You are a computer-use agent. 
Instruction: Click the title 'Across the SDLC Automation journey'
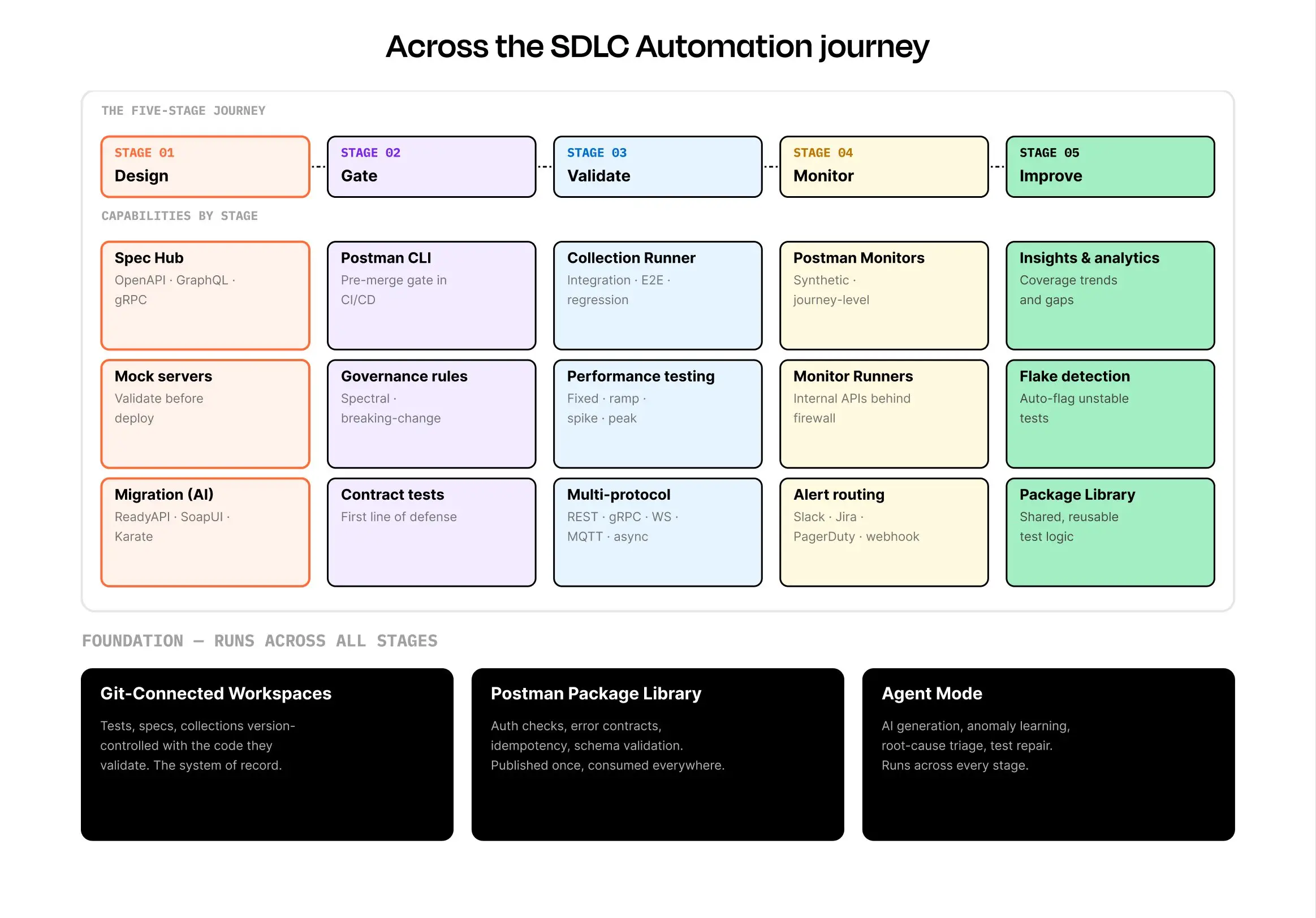(x=657, y=46)
